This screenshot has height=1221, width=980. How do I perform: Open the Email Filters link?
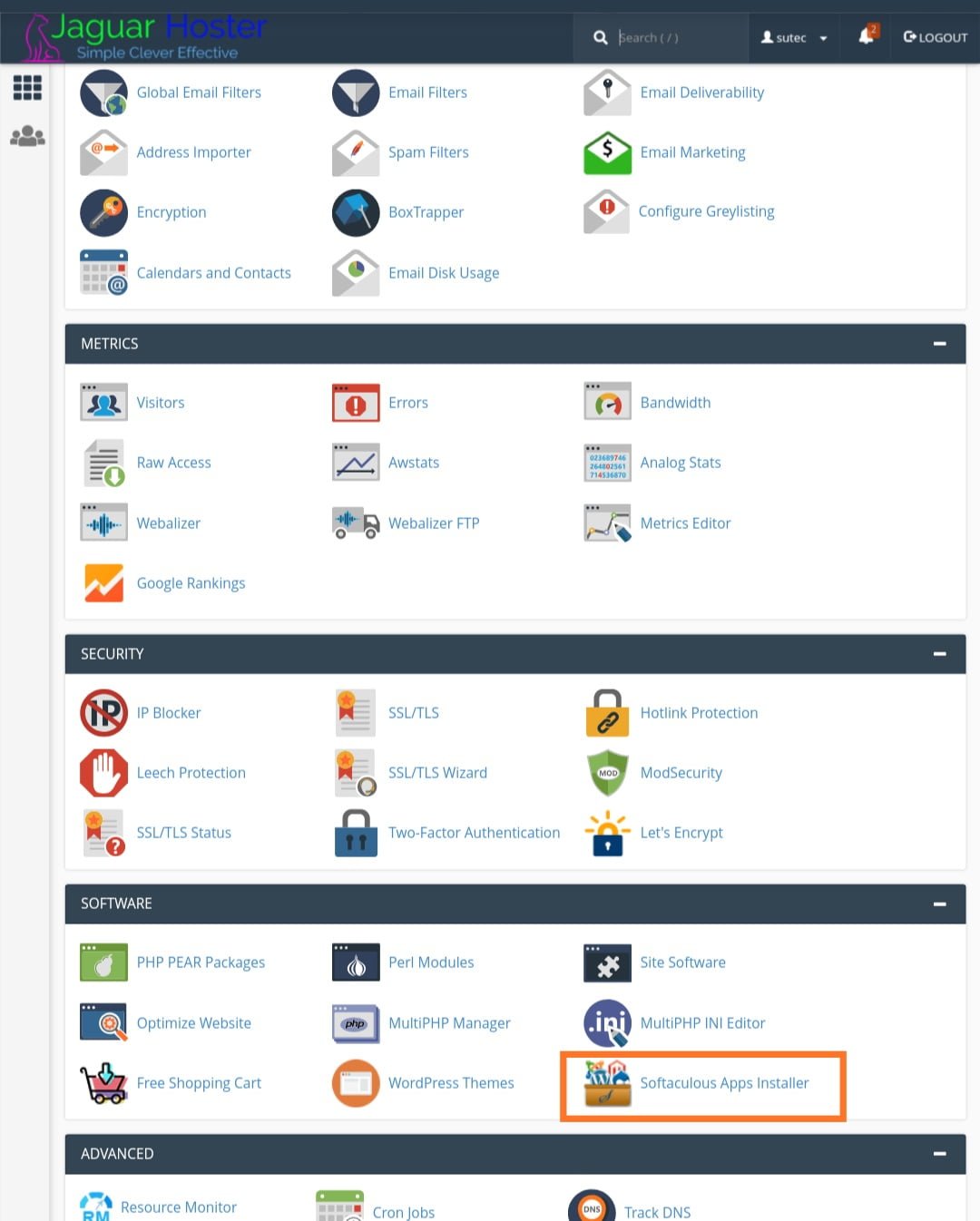(427, 93)
